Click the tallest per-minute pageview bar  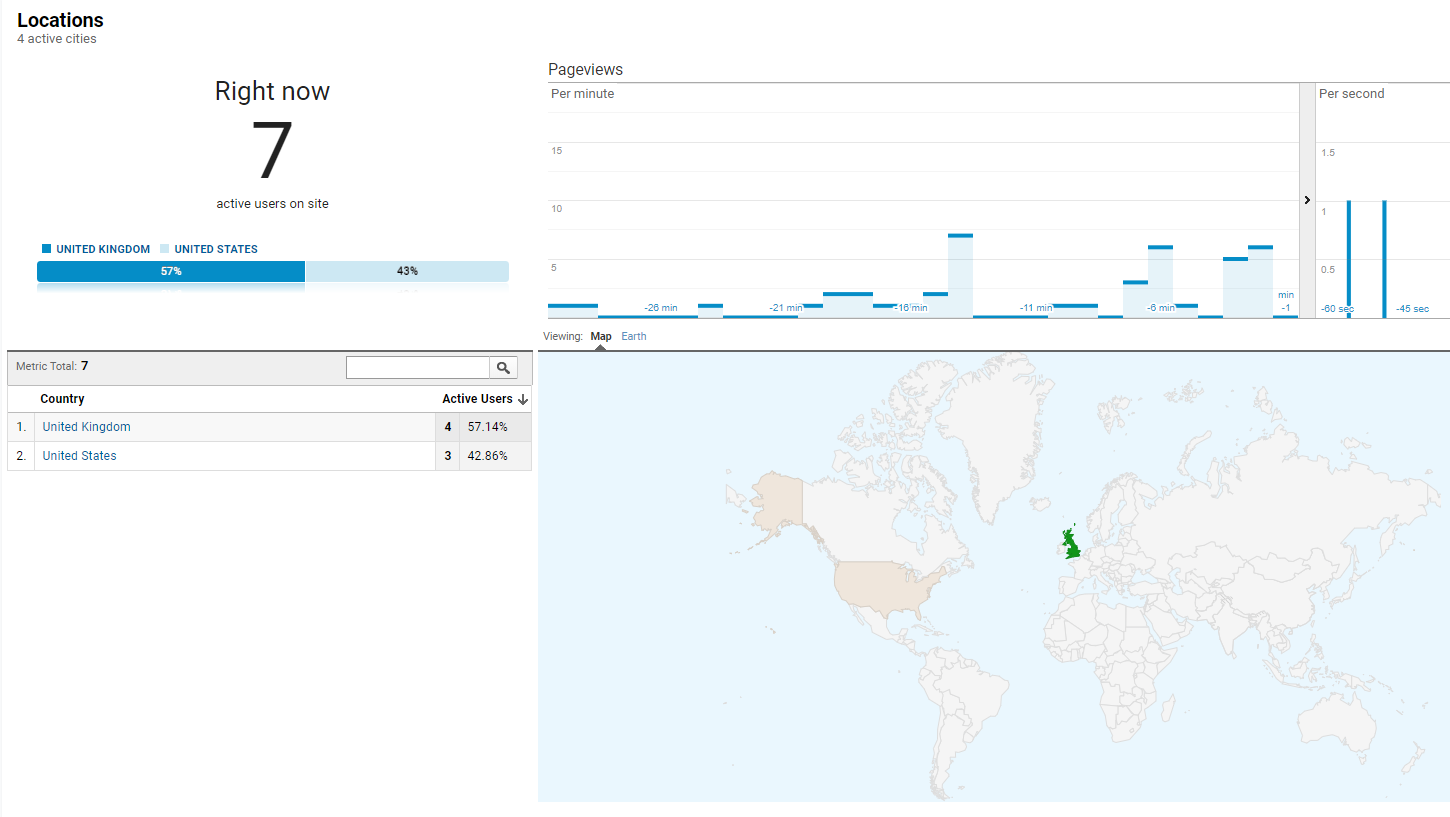(960, 276)
